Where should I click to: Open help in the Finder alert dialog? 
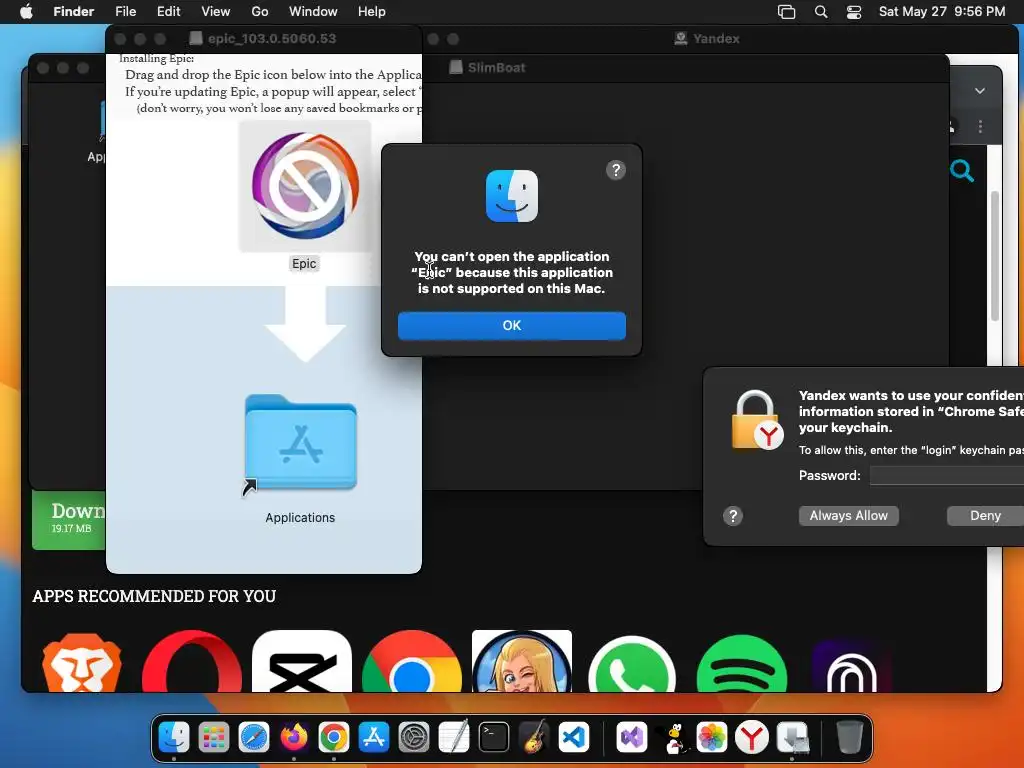point(615,170)
